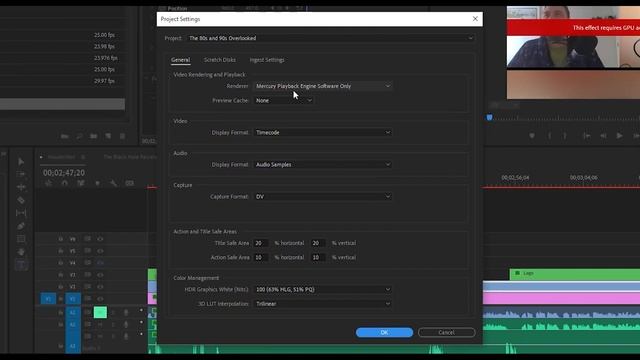Select the Ripple Edit tool
The height and width of the screenshot is (360, 640).
click(x=21, y=187)
